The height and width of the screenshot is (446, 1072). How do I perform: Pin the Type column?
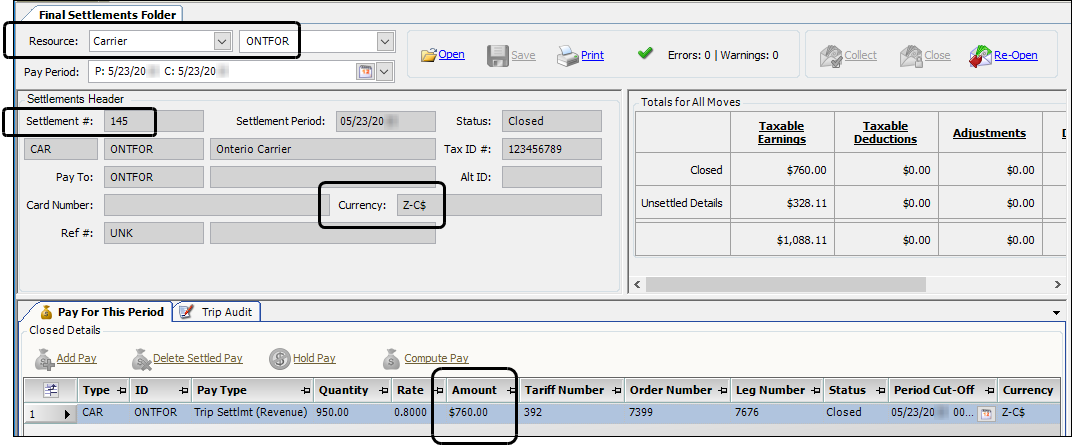(122, 391)
